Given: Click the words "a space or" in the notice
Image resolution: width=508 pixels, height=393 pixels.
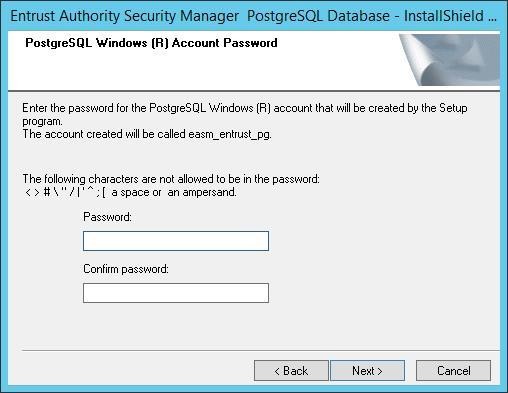Looking at the screenshot, I should point(136,192).
